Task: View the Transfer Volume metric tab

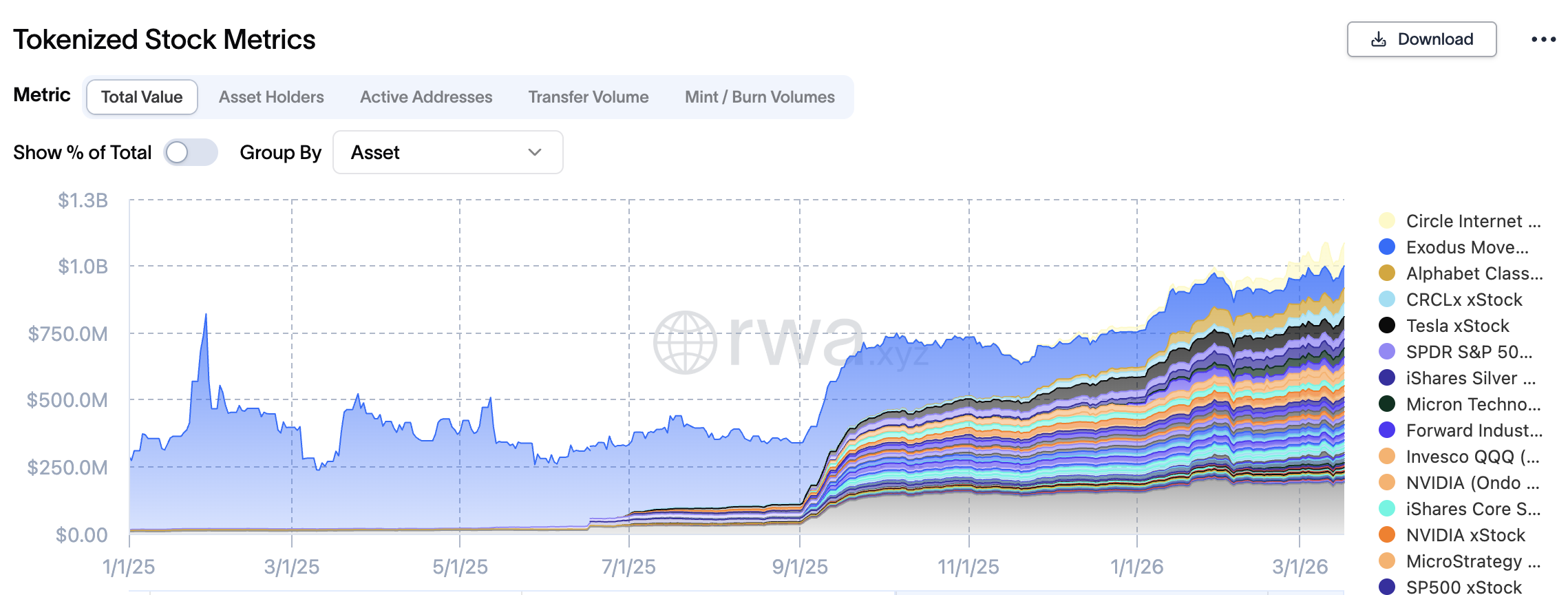Action: 589,97
